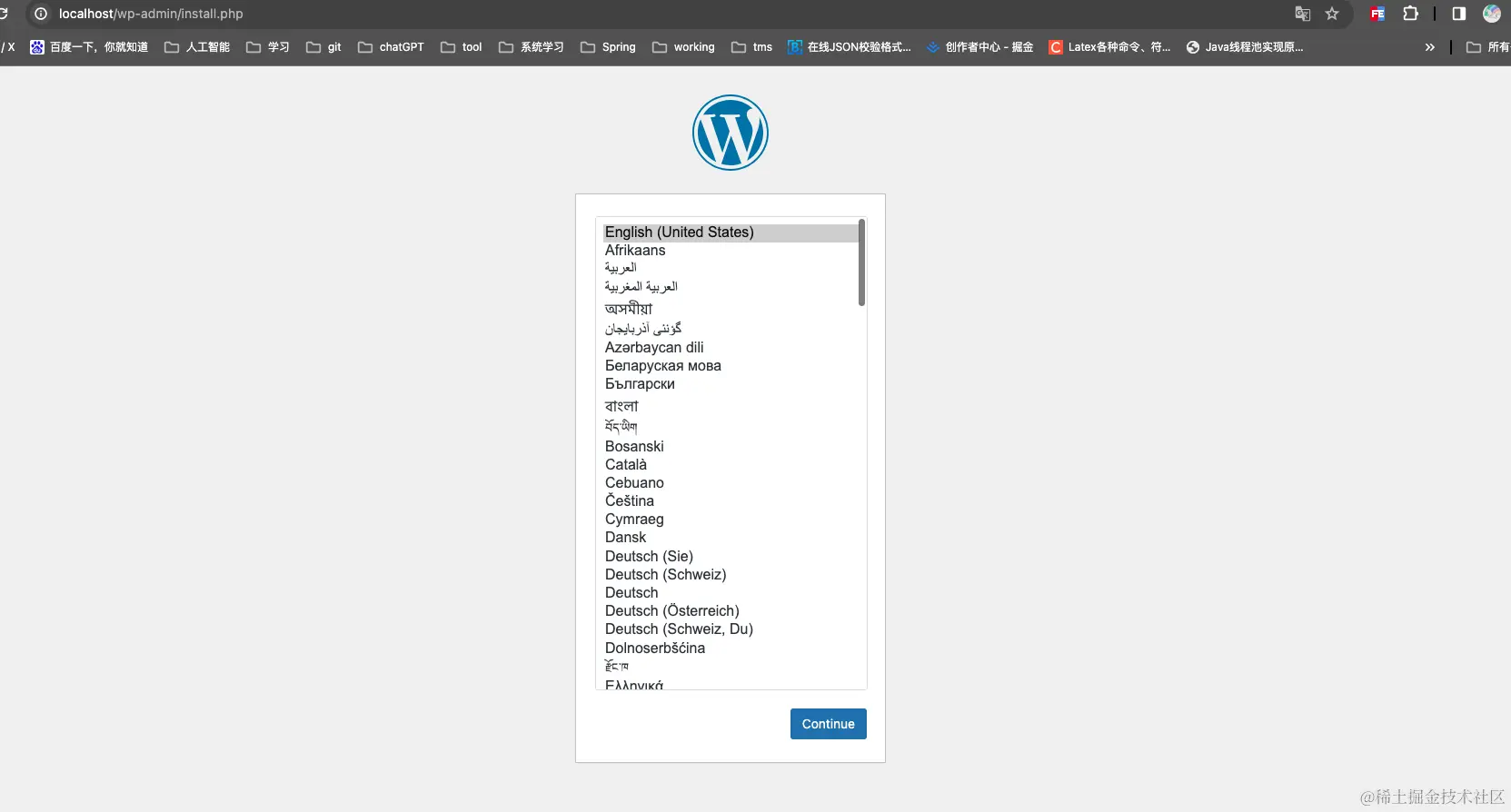Viewport: 1511px width, 812px height.
Task: Open the all bookmarks folder 所有
Action: point(1487,47)
